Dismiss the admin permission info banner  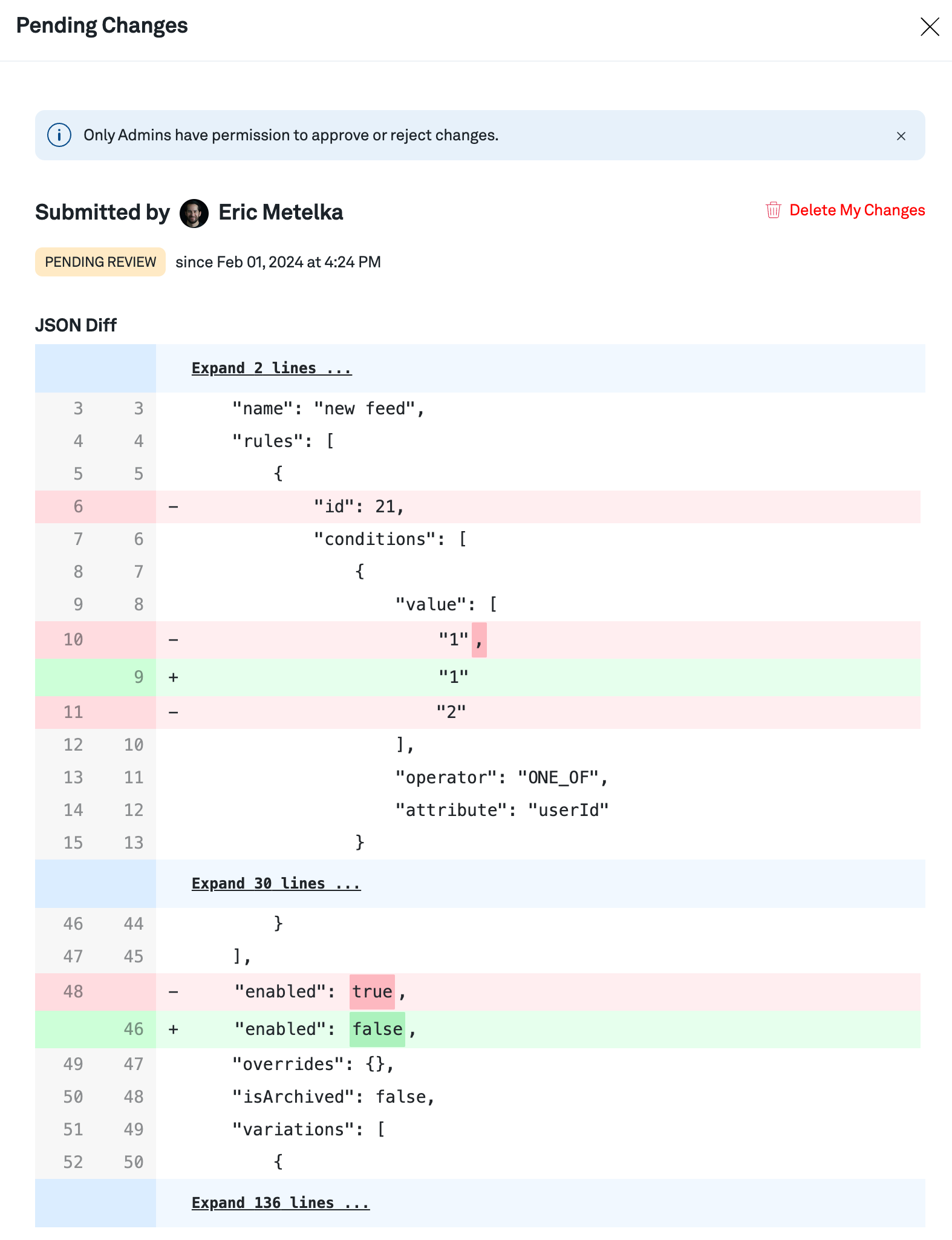901,136
